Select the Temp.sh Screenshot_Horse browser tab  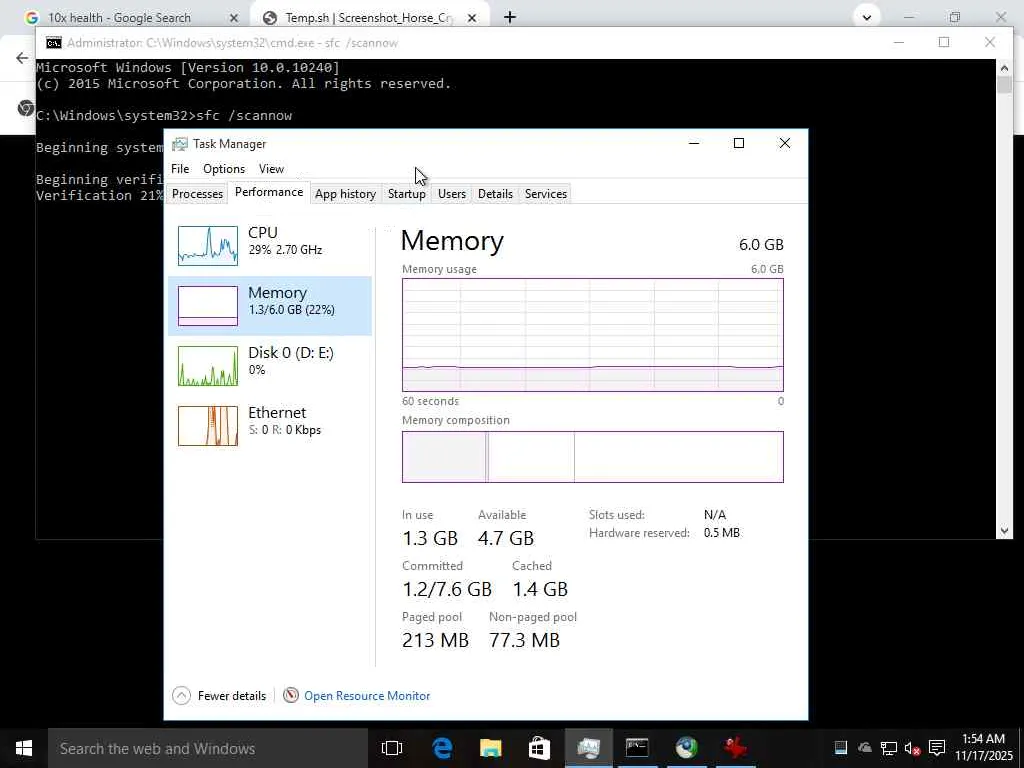pyautogui.click(x=369, y=18)
